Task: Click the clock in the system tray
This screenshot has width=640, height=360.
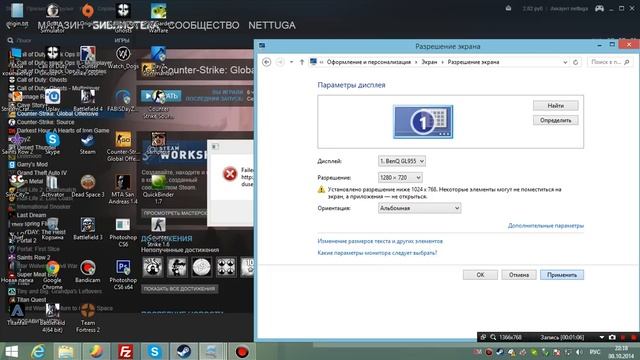Action: (x=621, y=352)
